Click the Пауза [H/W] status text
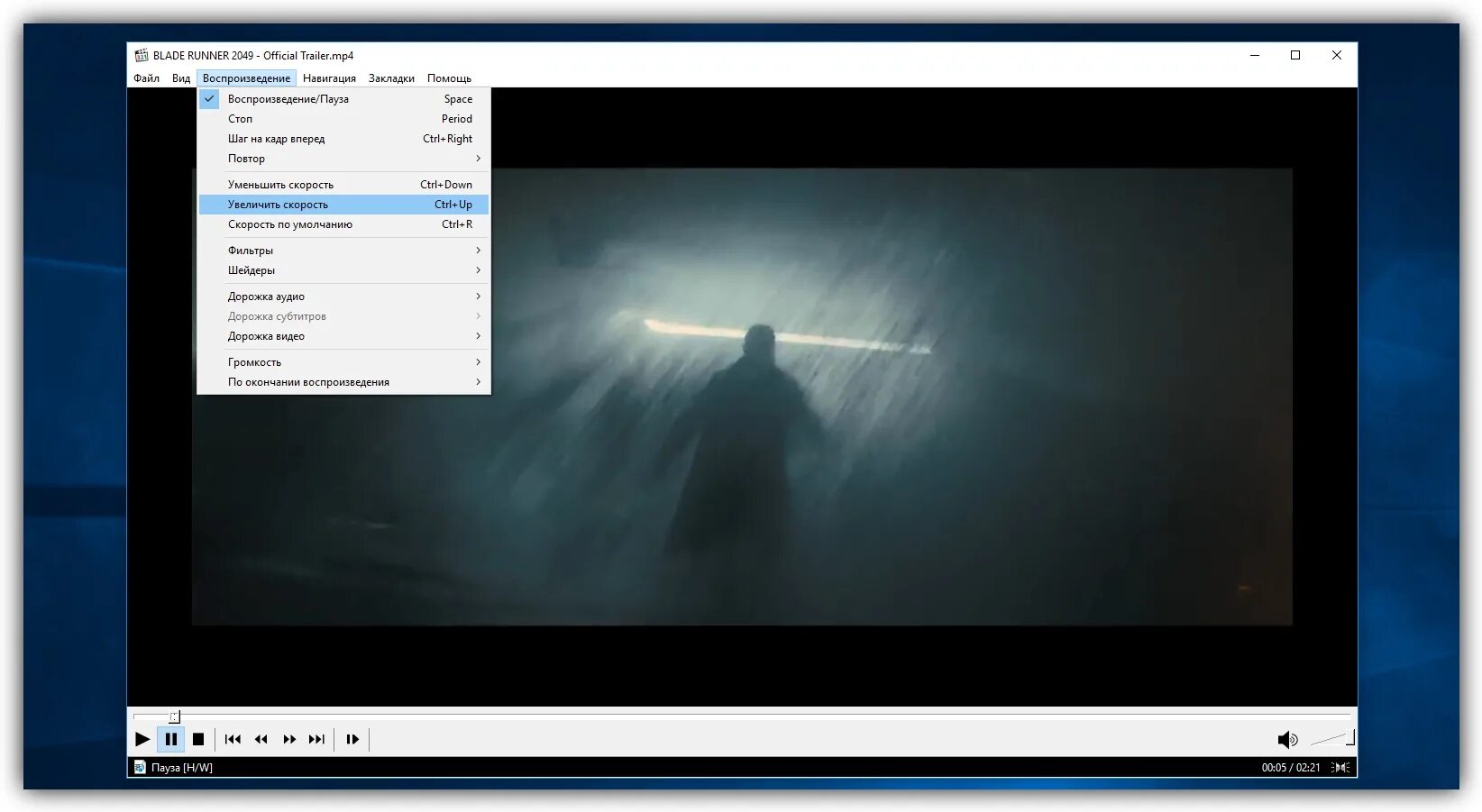The image size is (1482, 812). click(182, 768)
